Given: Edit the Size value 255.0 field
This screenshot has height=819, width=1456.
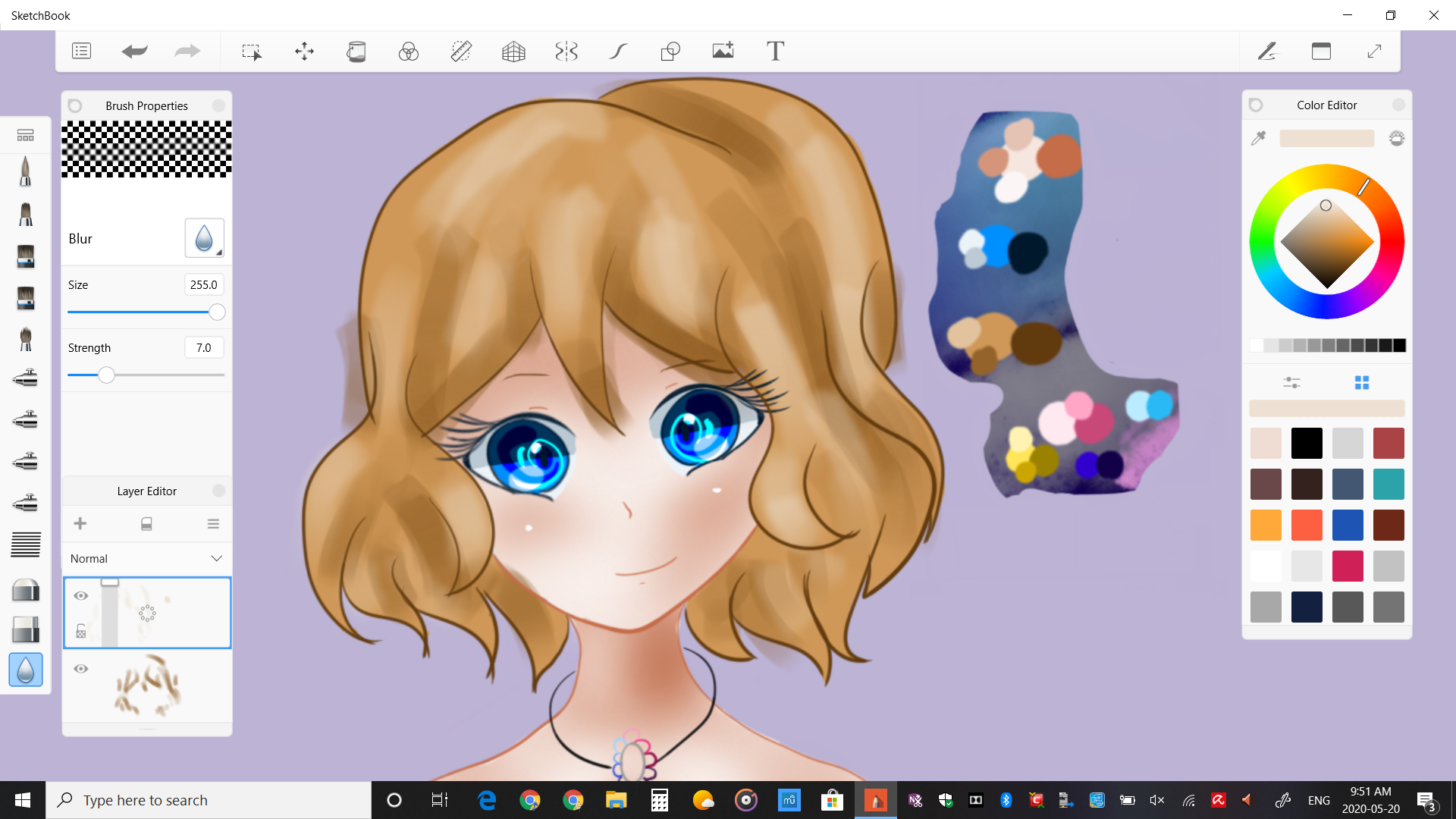Looking at the screenshot, I should coord(204,284).
